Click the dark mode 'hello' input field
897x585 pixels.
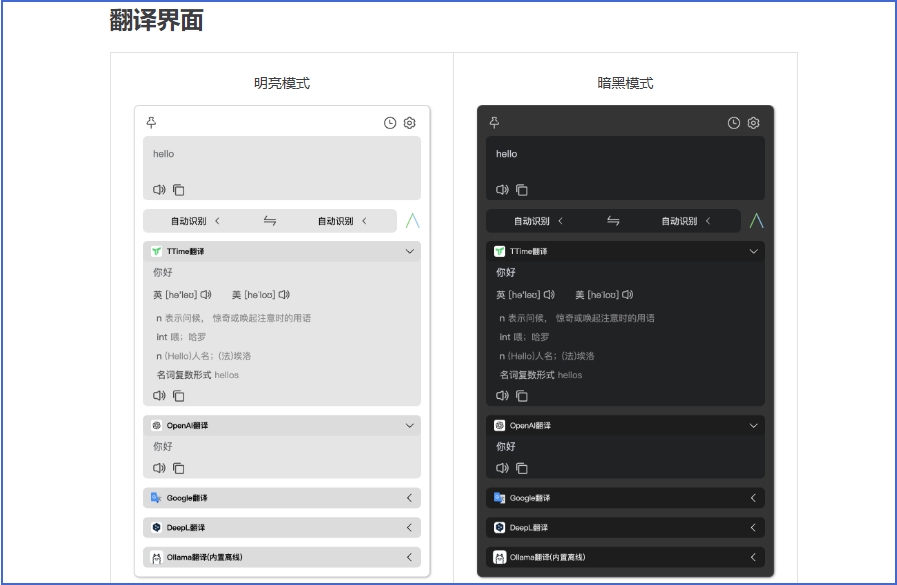625,168
